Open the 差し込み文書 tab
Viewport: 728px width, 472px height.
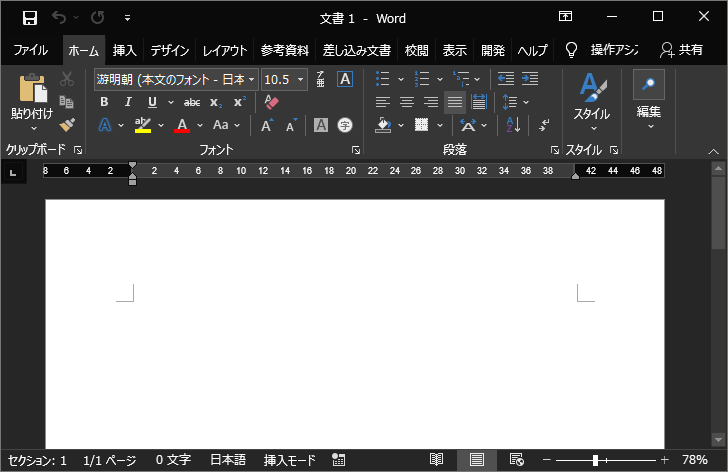pyautogui.click(x=357, y=50)
